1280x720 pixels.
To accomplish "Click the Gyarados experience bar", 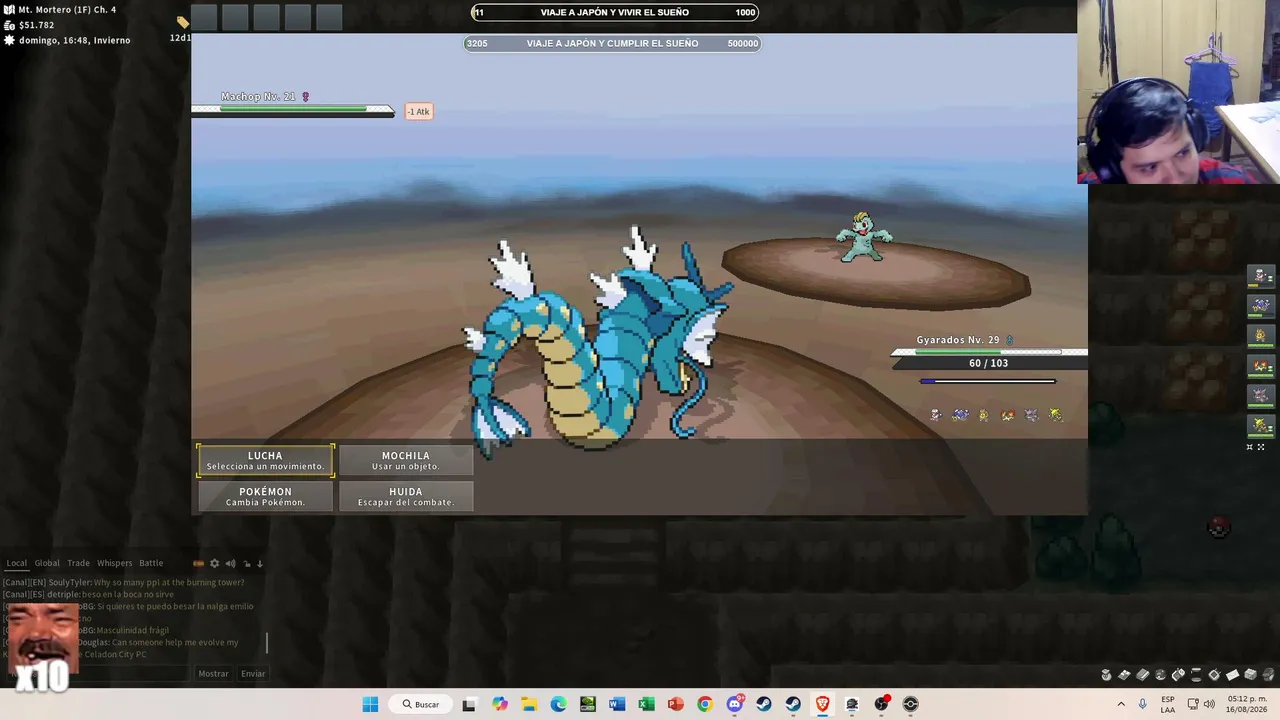I will click(988, 381).
